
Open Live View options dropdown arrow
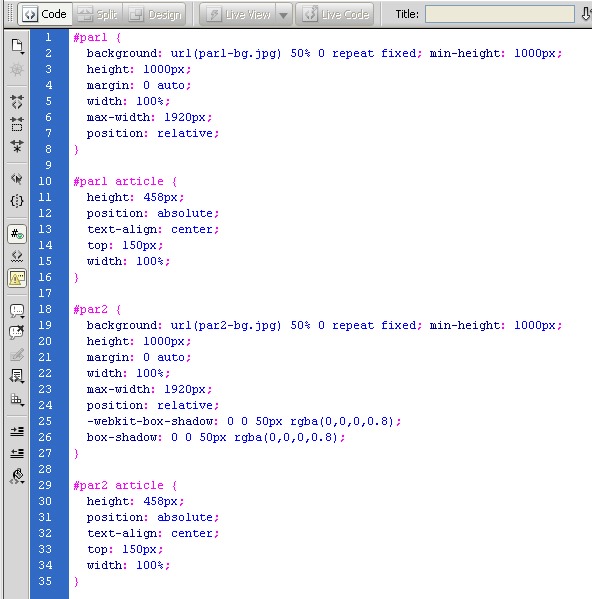coord(283,15)
